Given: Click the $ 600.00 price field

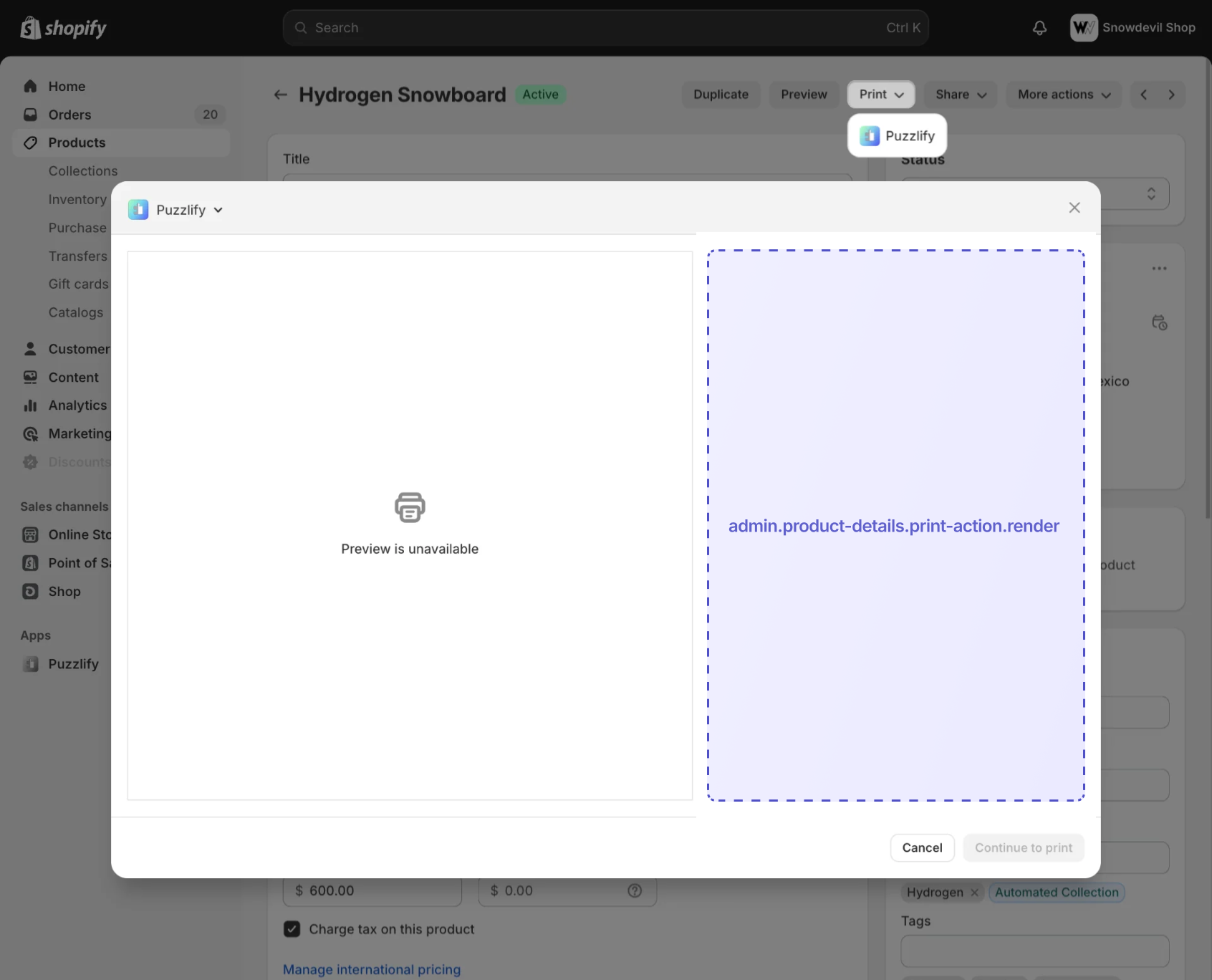Looking at the screenshot, I should coord(372,890).
